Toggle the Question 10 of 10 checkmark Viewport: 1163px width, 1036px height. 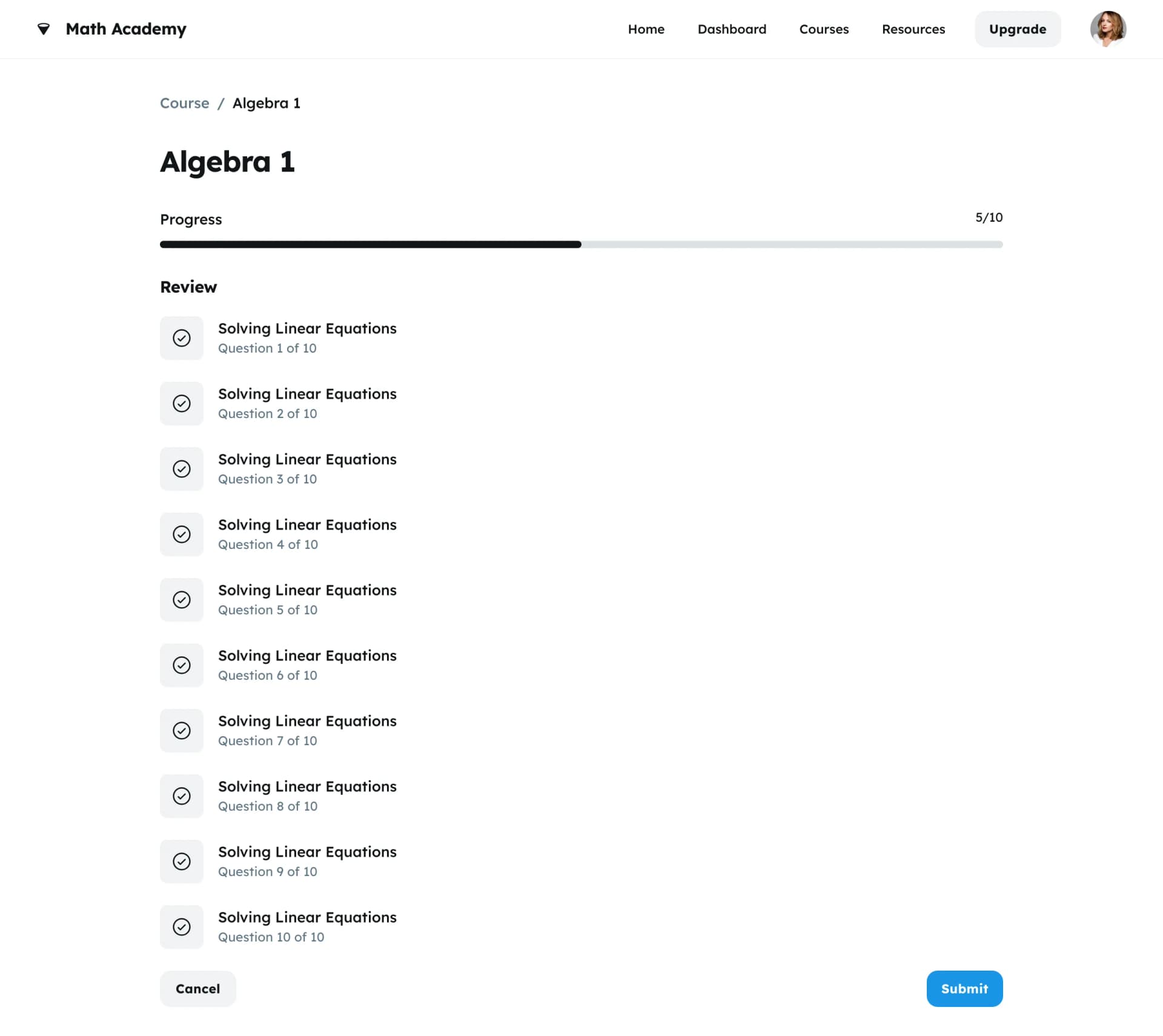(x=182, y=927)
